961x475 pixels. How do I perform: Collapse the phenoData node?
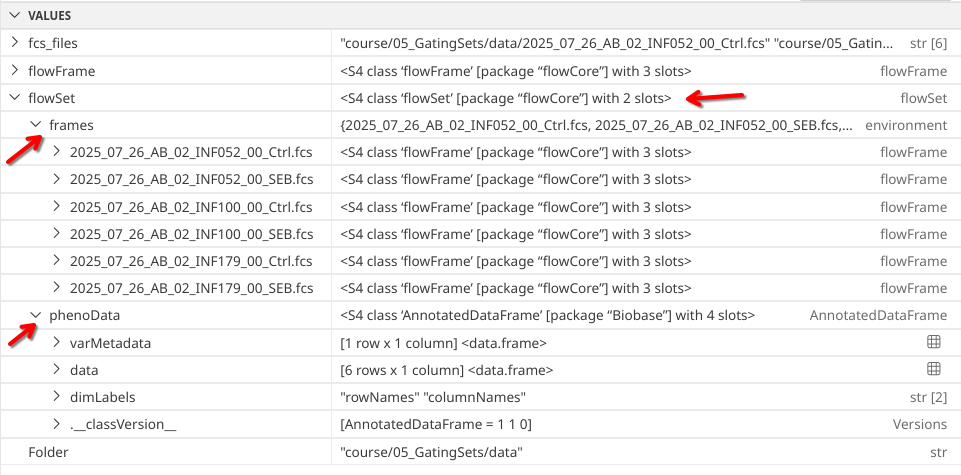click(x=35, y=315)
